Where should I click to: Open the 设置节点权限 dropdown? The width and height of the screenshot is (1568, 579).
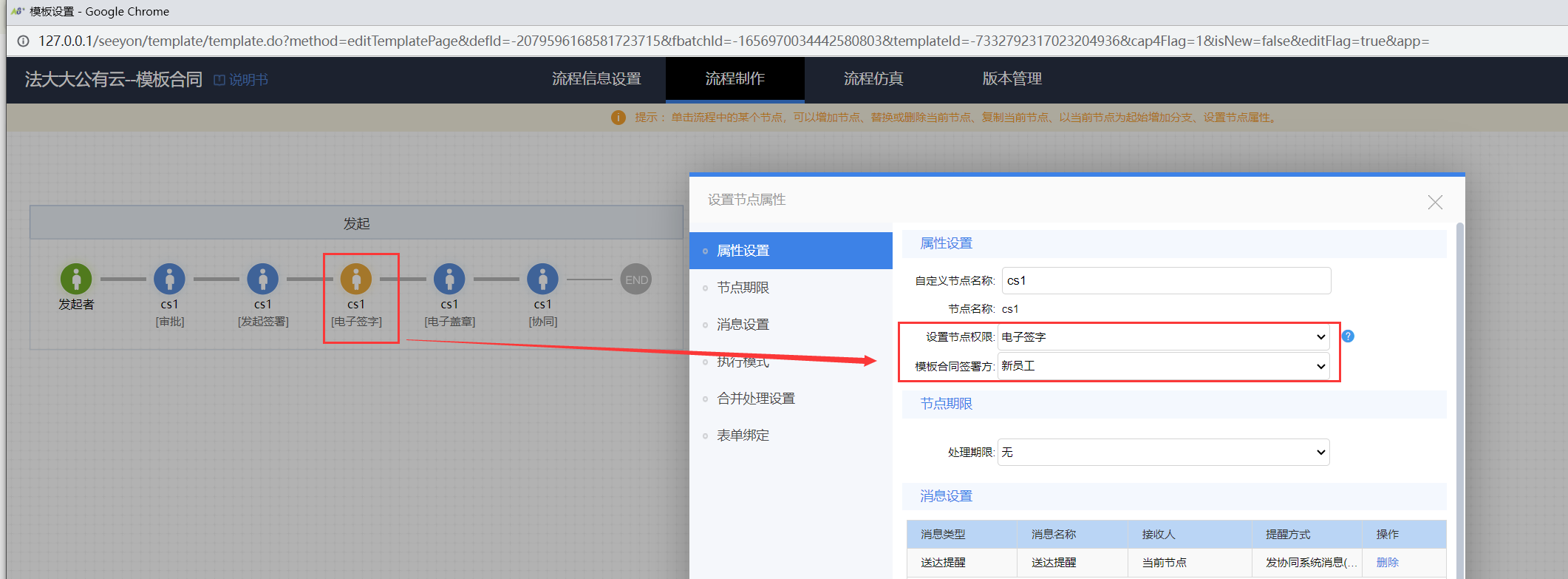point(1163,337)
